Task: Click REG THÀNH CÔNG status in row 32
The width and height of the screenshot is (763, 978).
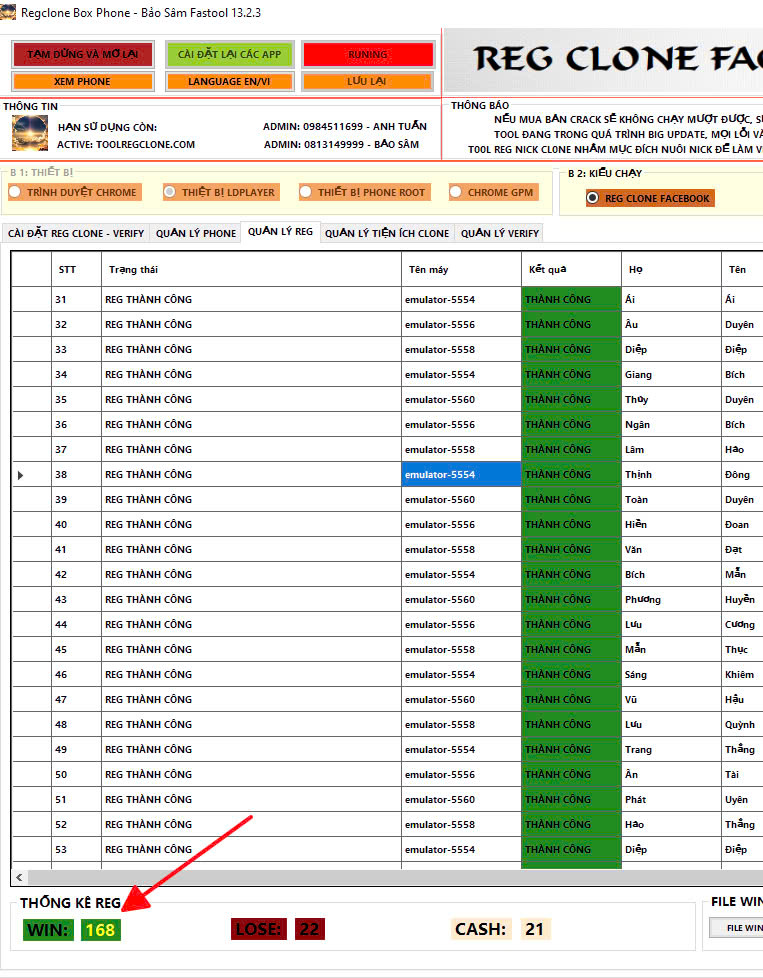Action: click(x=251, y=324)
